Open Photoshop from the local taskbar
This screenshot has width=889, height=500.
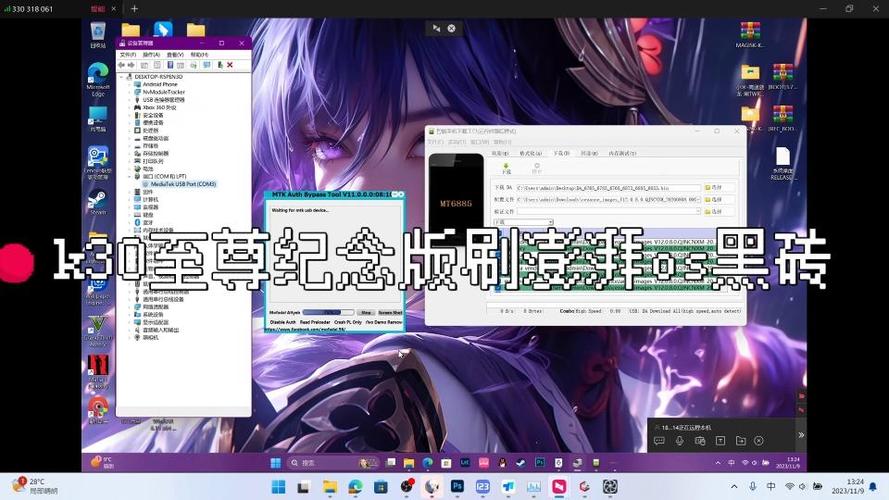(x=457, y=486)
